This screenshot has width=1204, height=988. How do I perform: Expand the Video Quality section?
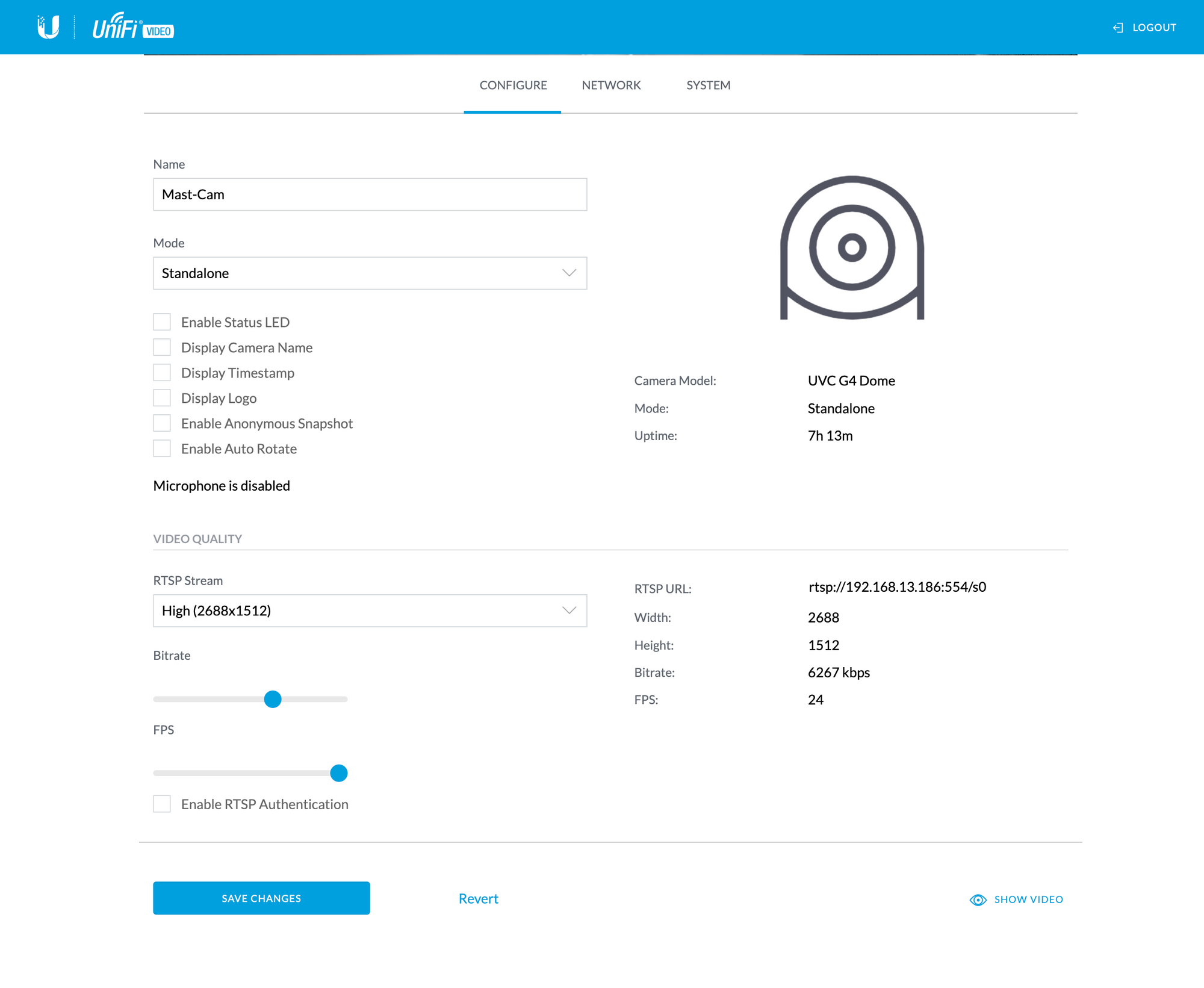[x=198, y=538]
